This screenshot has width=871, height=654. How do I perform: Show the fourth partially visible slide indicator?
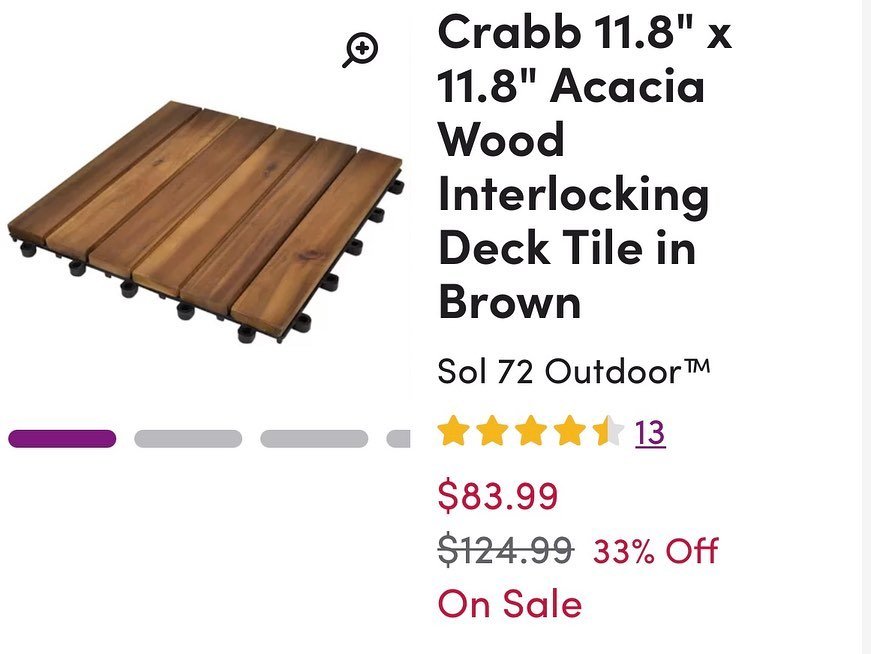(x=399, y=439)
